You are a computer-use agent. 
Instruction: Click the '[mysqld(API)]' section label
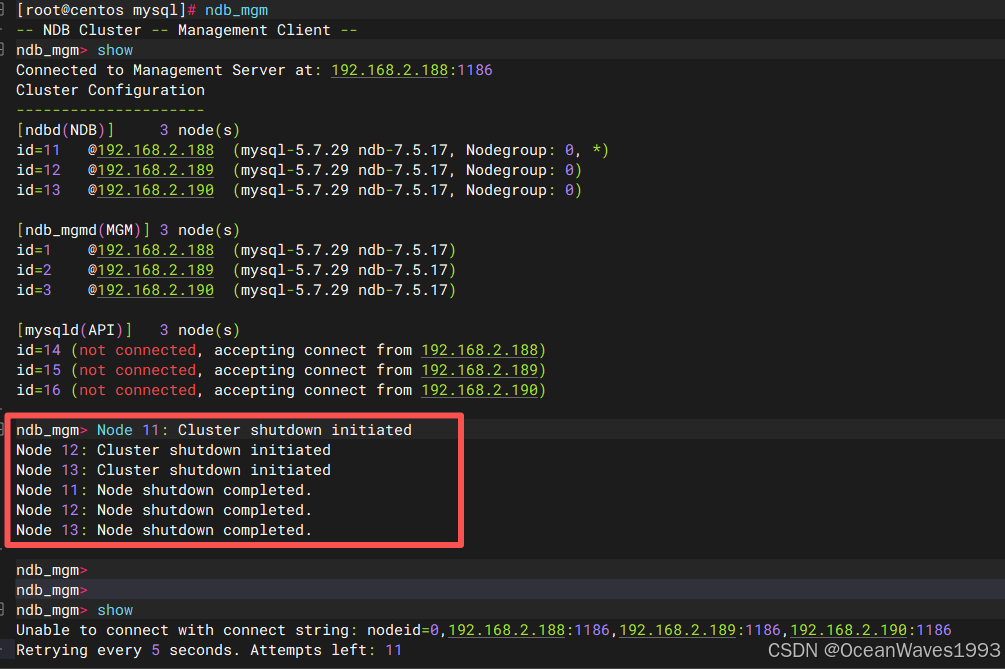click(x=74, y=330)
